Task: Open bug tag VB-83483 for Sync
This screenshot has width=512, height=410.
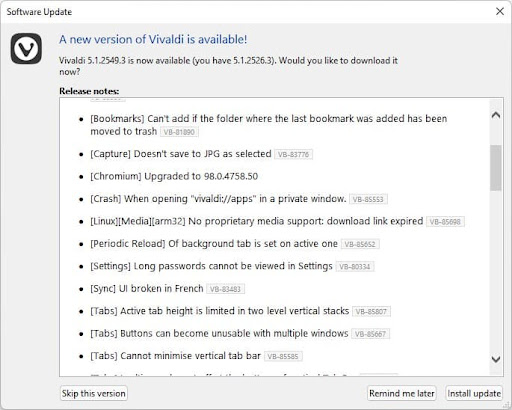Action: [x=226, y=289]
